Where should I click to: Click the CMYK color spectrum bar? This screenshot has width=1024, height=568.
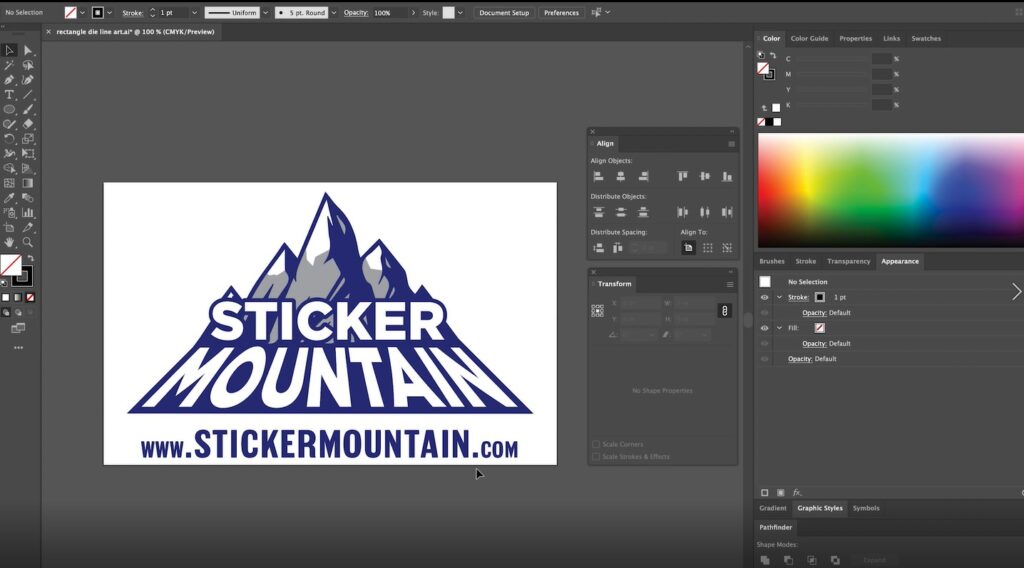pyautogui.click(x=891, y=190)
